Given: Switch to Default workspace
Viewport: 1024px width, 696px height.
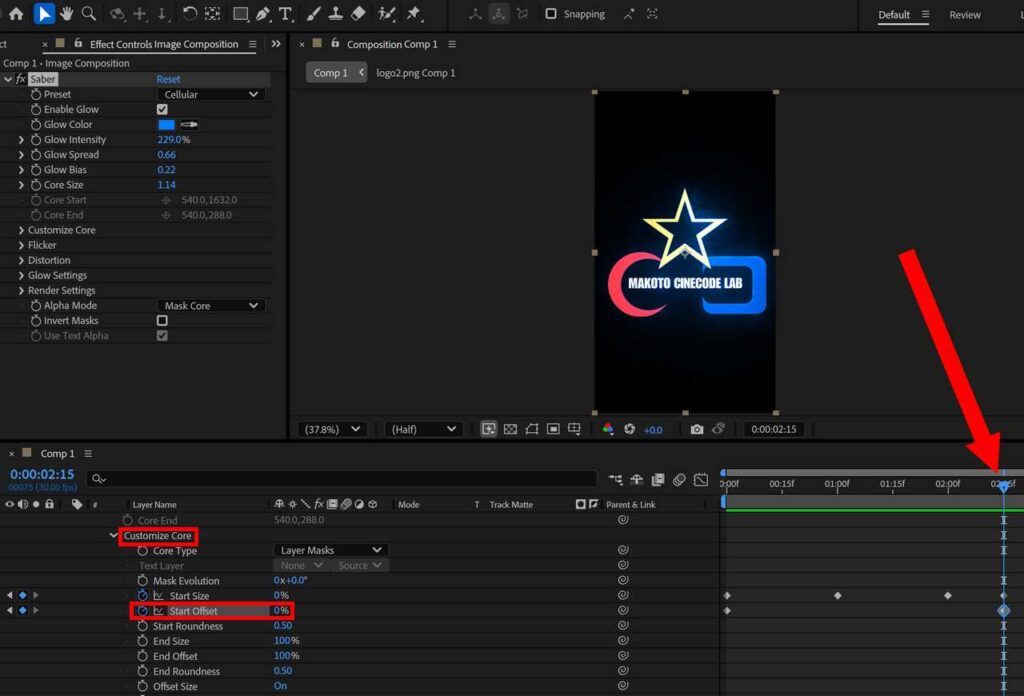Looking at the screenshot, I should (x=893, y=14).
